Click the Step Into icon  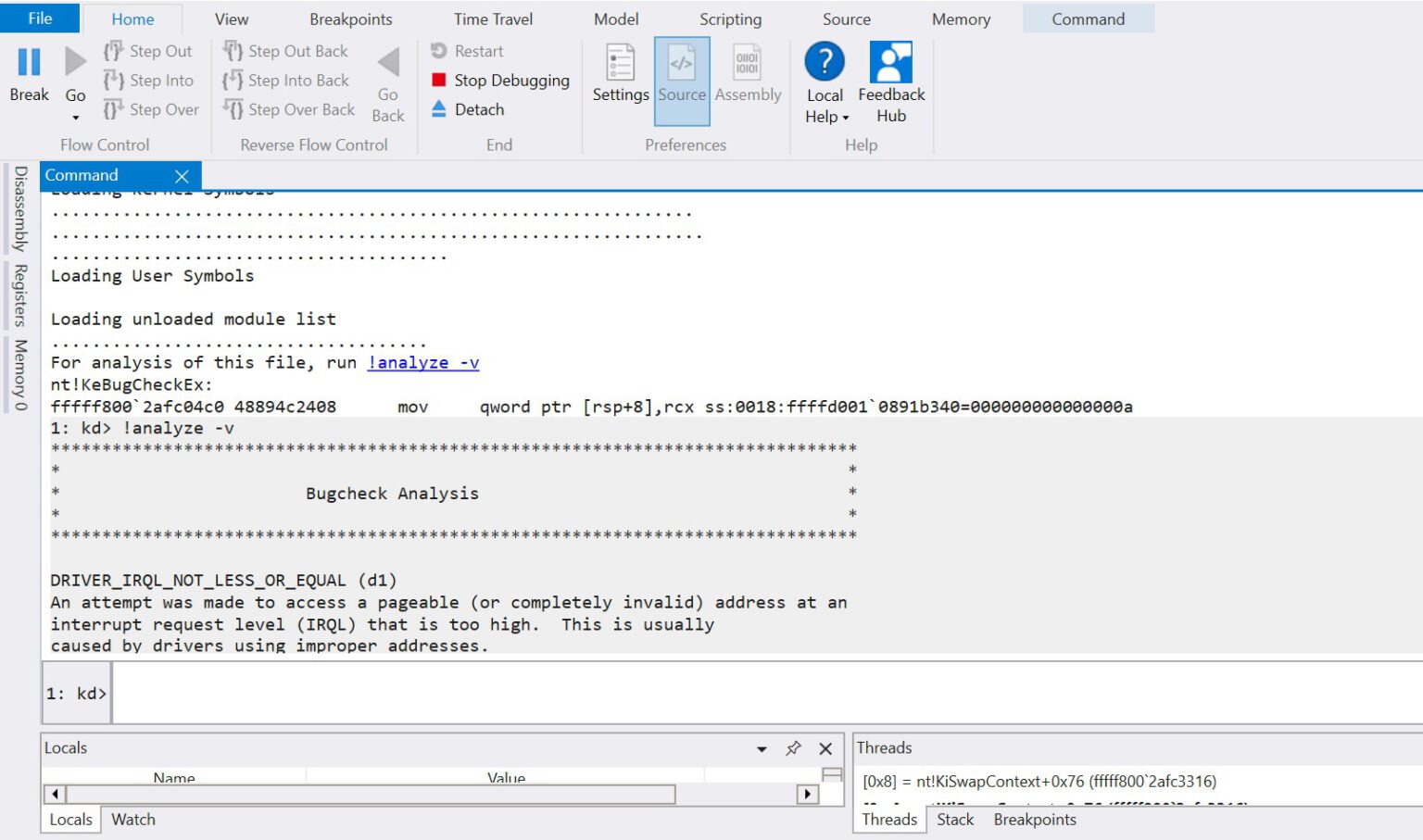click(x=113, y=81)
